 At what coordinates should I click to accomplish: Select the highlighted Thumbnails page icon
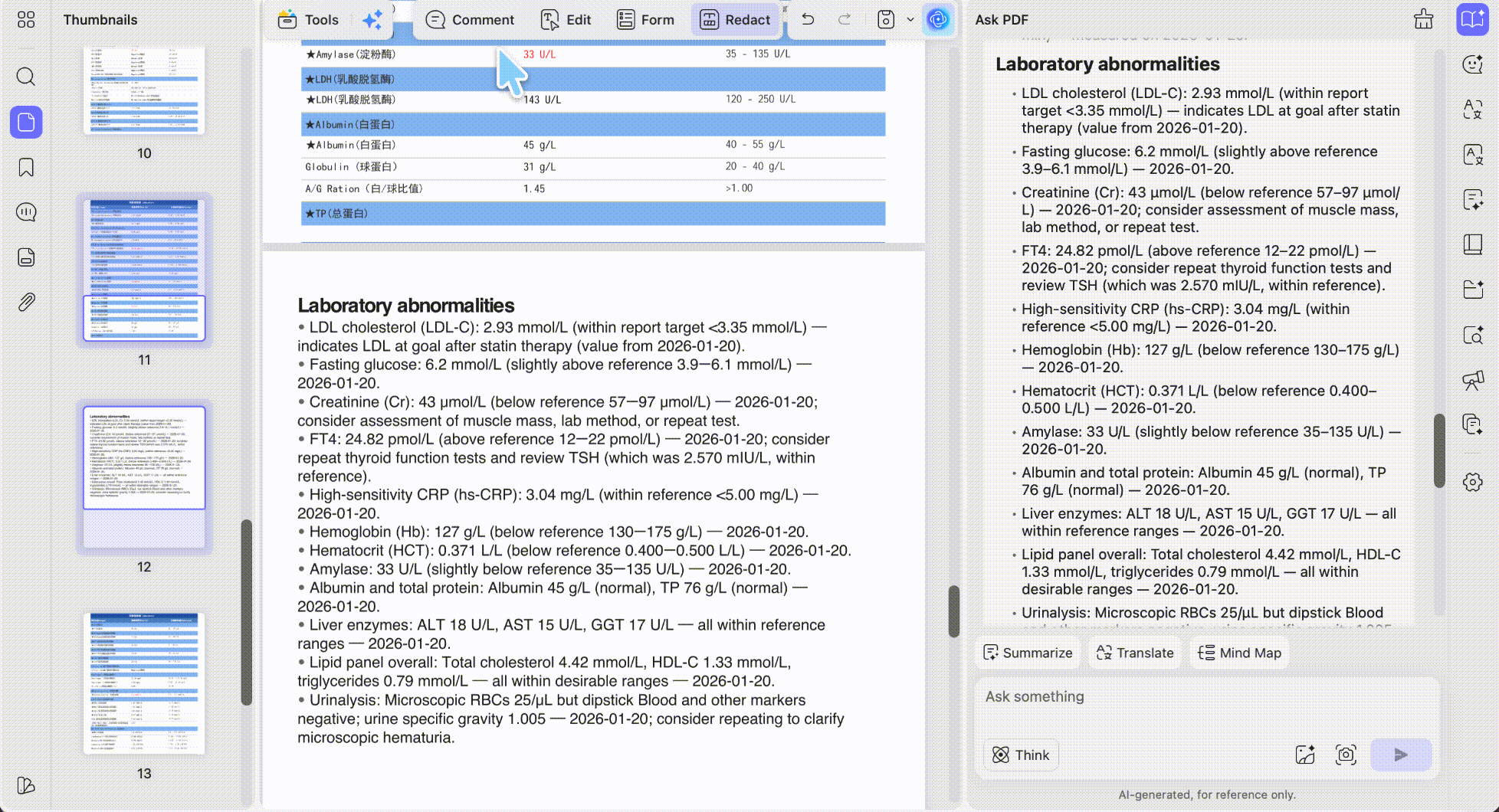point(26,123)
